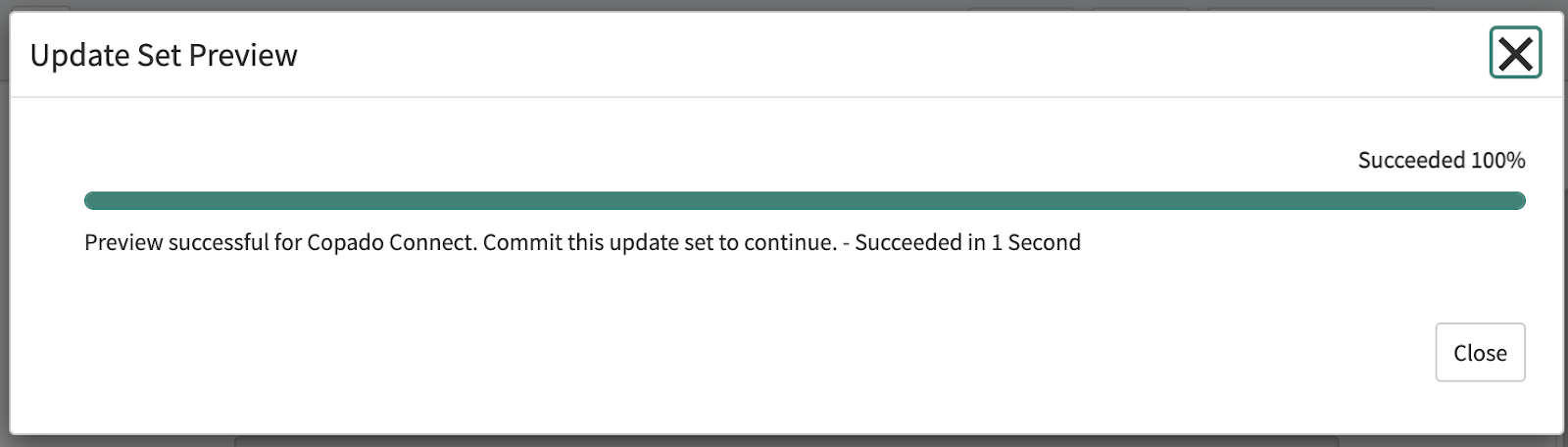Click the empty header area beside the title
The image size is (1568, 447).
pos(882,55)
